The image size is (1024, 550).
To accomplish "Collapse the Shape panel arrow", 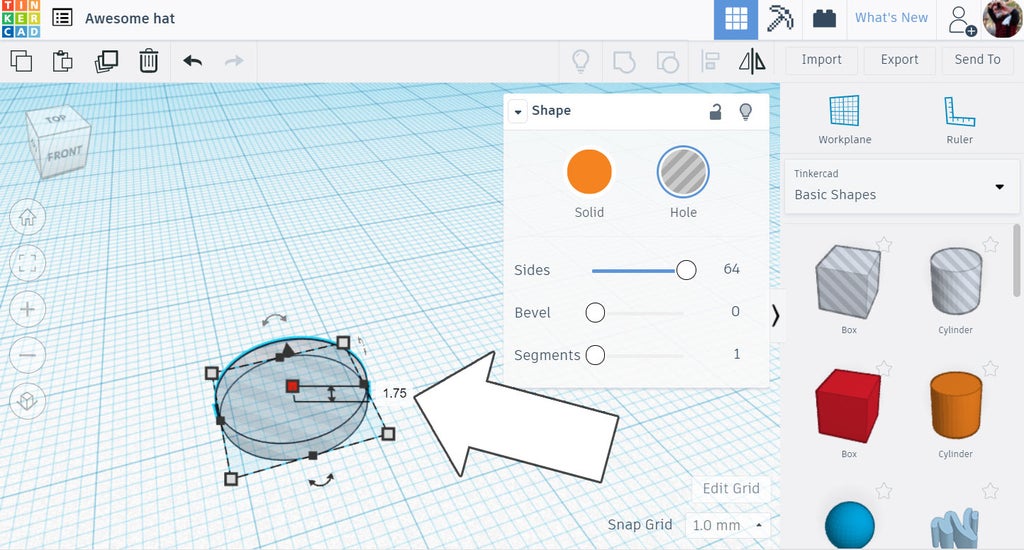I will [x=518, y=112].
